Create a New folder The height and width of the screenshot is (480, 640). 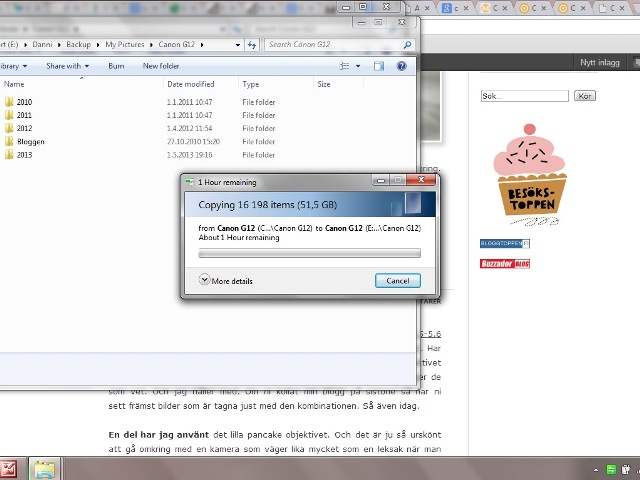(161, 66)
